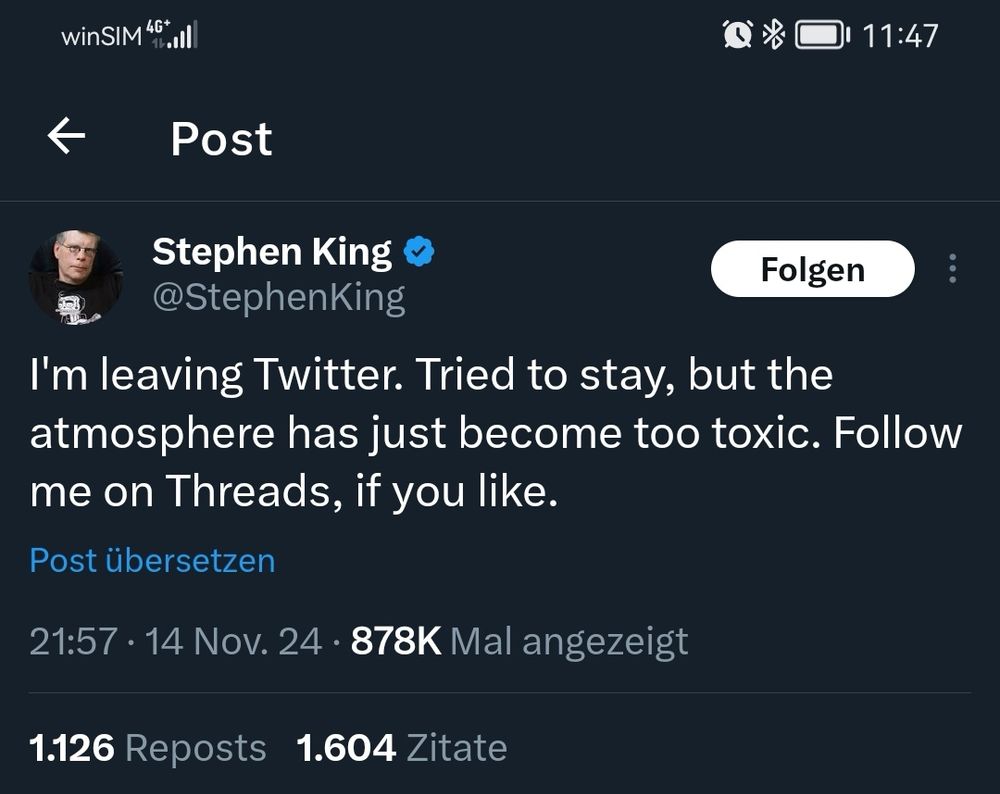The image size is (1000, 794).
Task: Open the @StephenKing handle link
Action: 277,295
